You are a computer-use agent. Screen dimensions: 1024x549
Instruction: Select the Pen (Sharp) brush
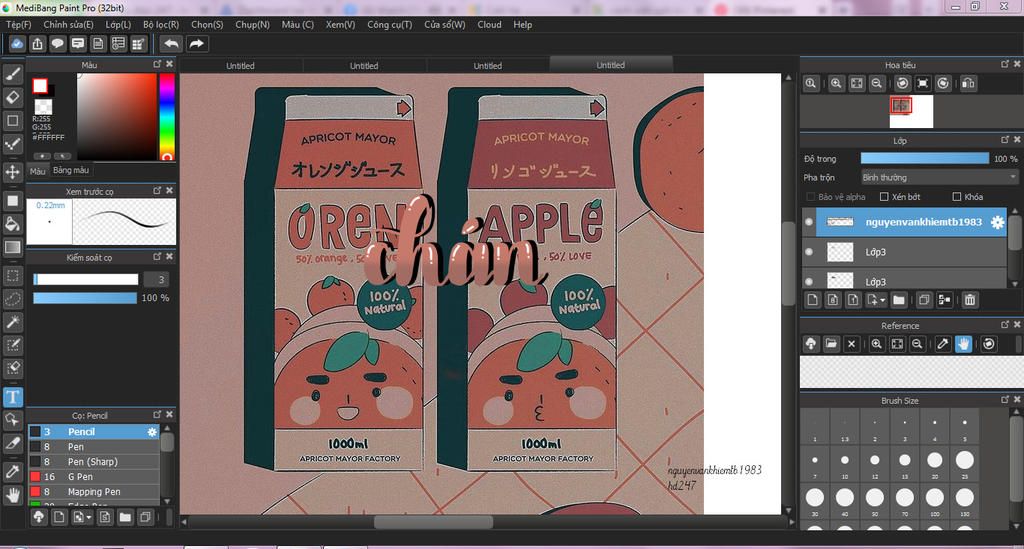[x=93, y=462]
